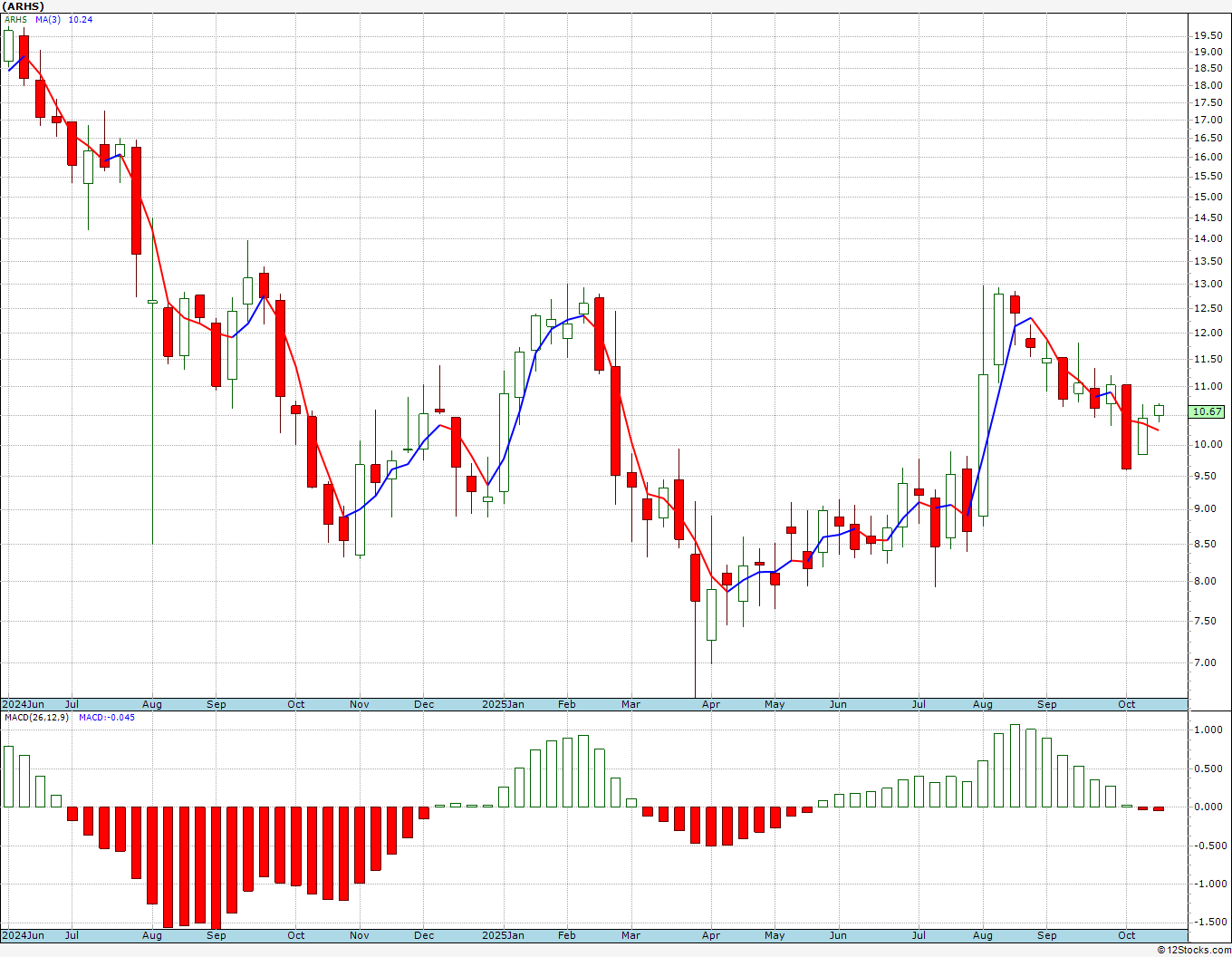Click 2025Jan on the MACD panel date axis

(x=503, y=935)
